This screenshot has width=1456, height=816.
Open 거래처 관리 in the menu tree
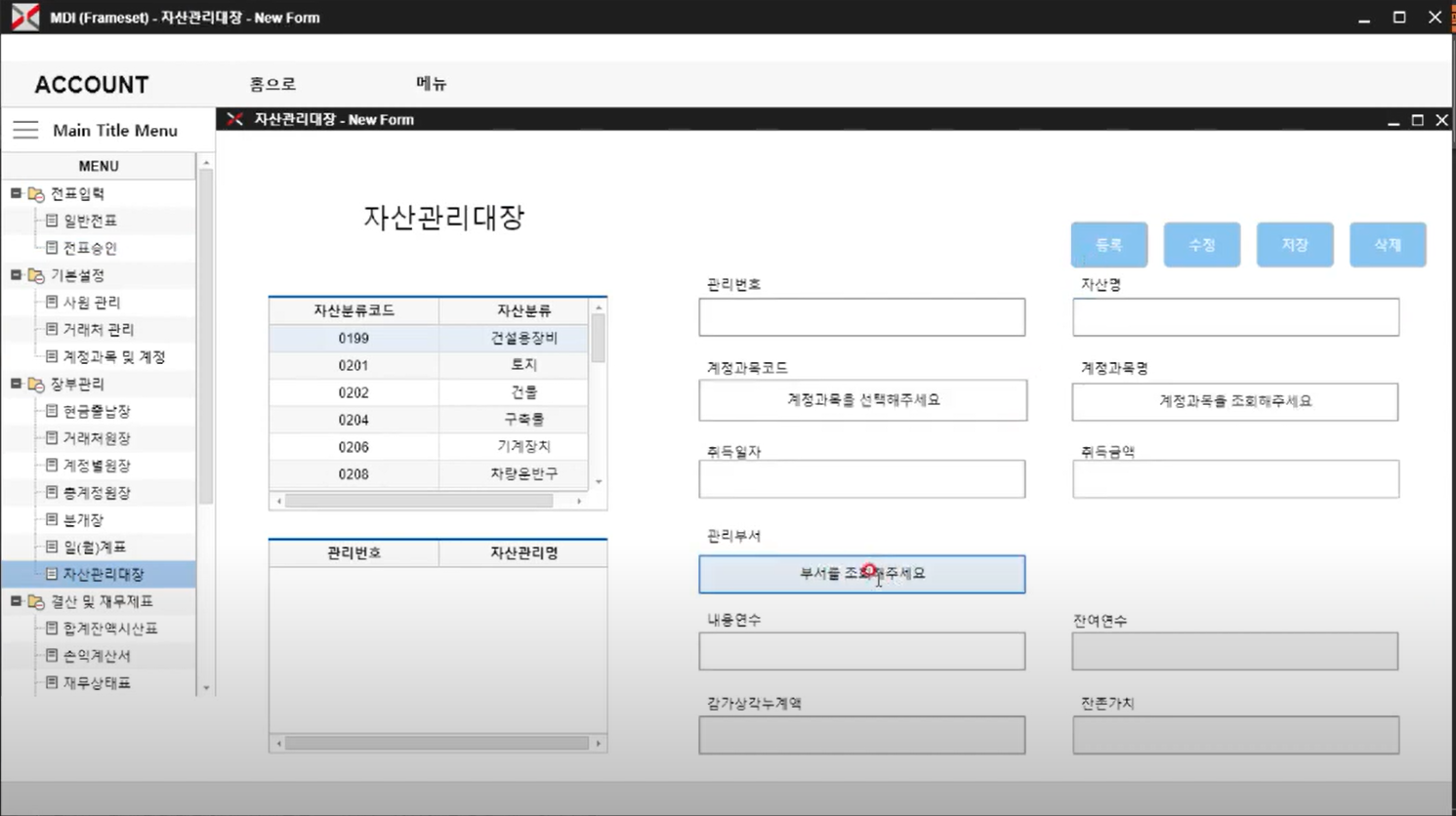point(99,330)
